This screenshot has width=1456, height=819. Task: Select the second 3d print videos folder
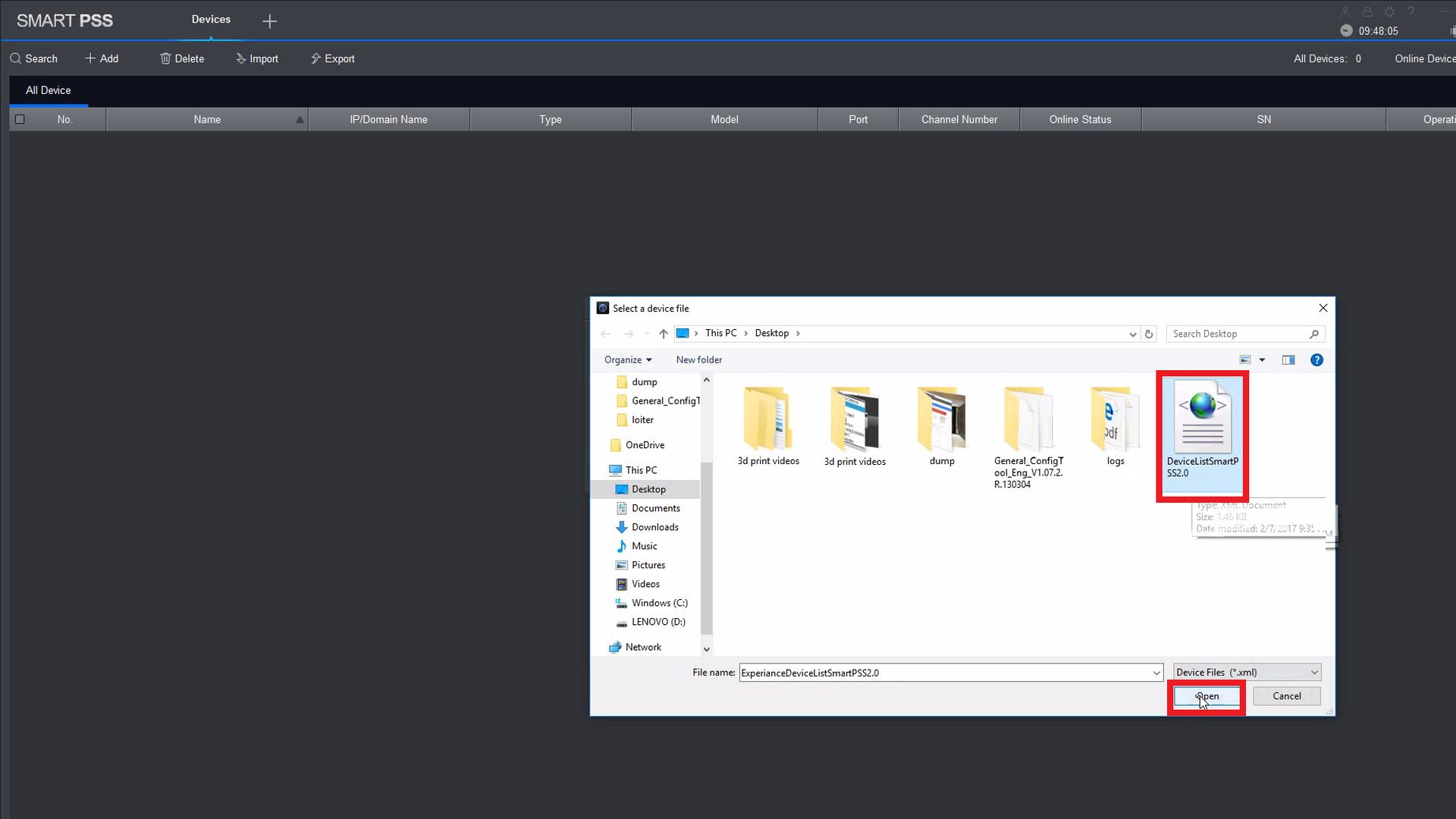[855, 425]
